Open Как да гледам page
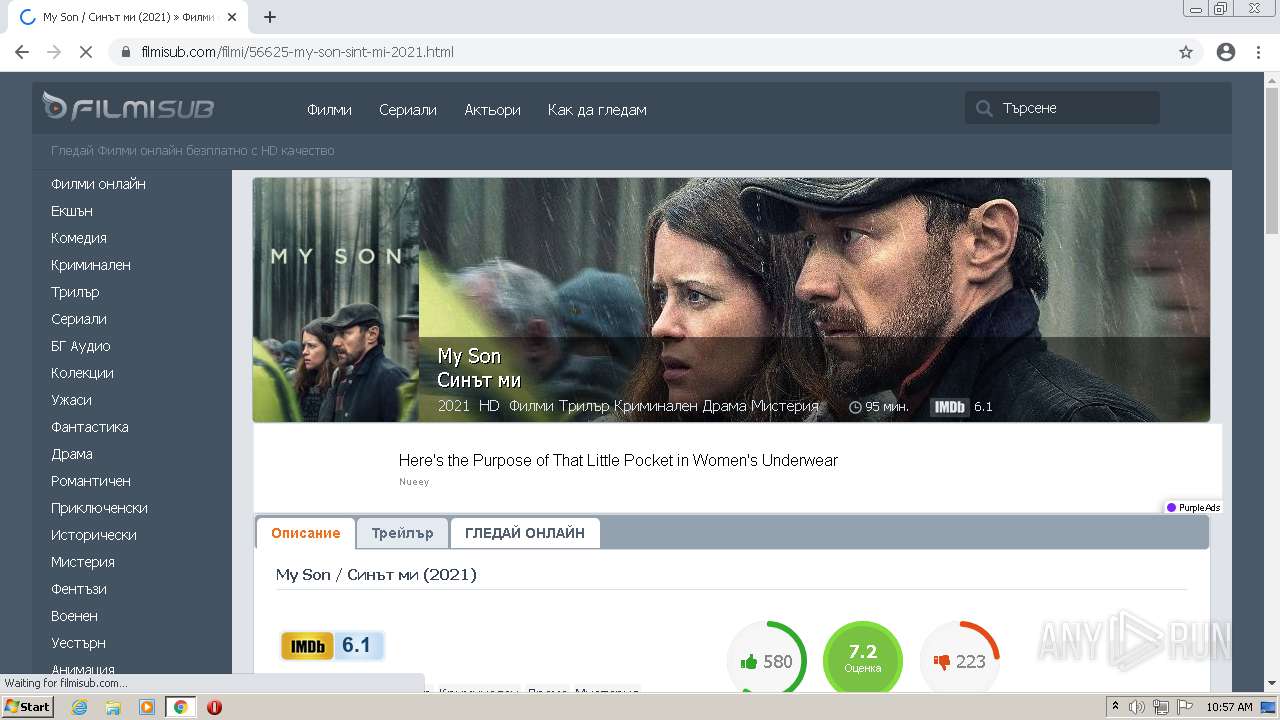Image resolution: width=1280 pixels, height=720 pixels. pyautogui.click(x=597, y=109)
